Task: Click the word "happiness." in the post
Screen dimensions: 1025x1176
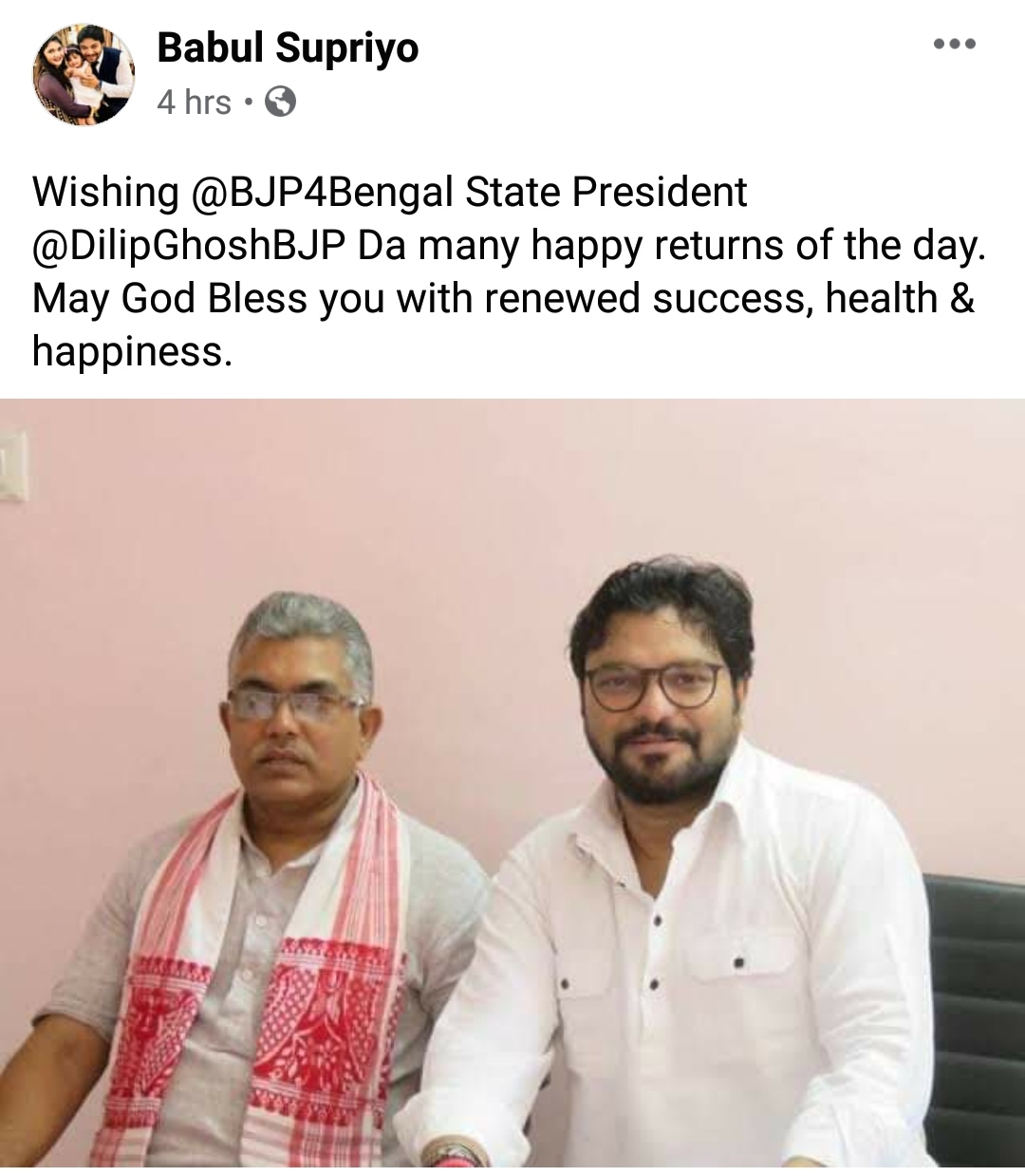Action: [x=132, y=352]
